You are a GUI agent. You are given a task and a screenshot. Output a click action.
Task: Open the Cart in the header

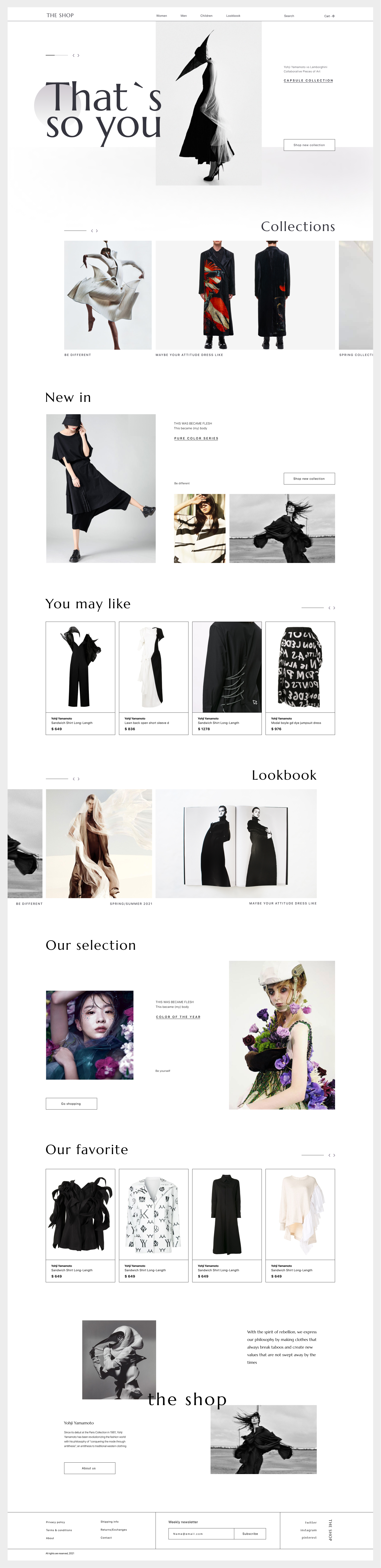click(329, 16)
